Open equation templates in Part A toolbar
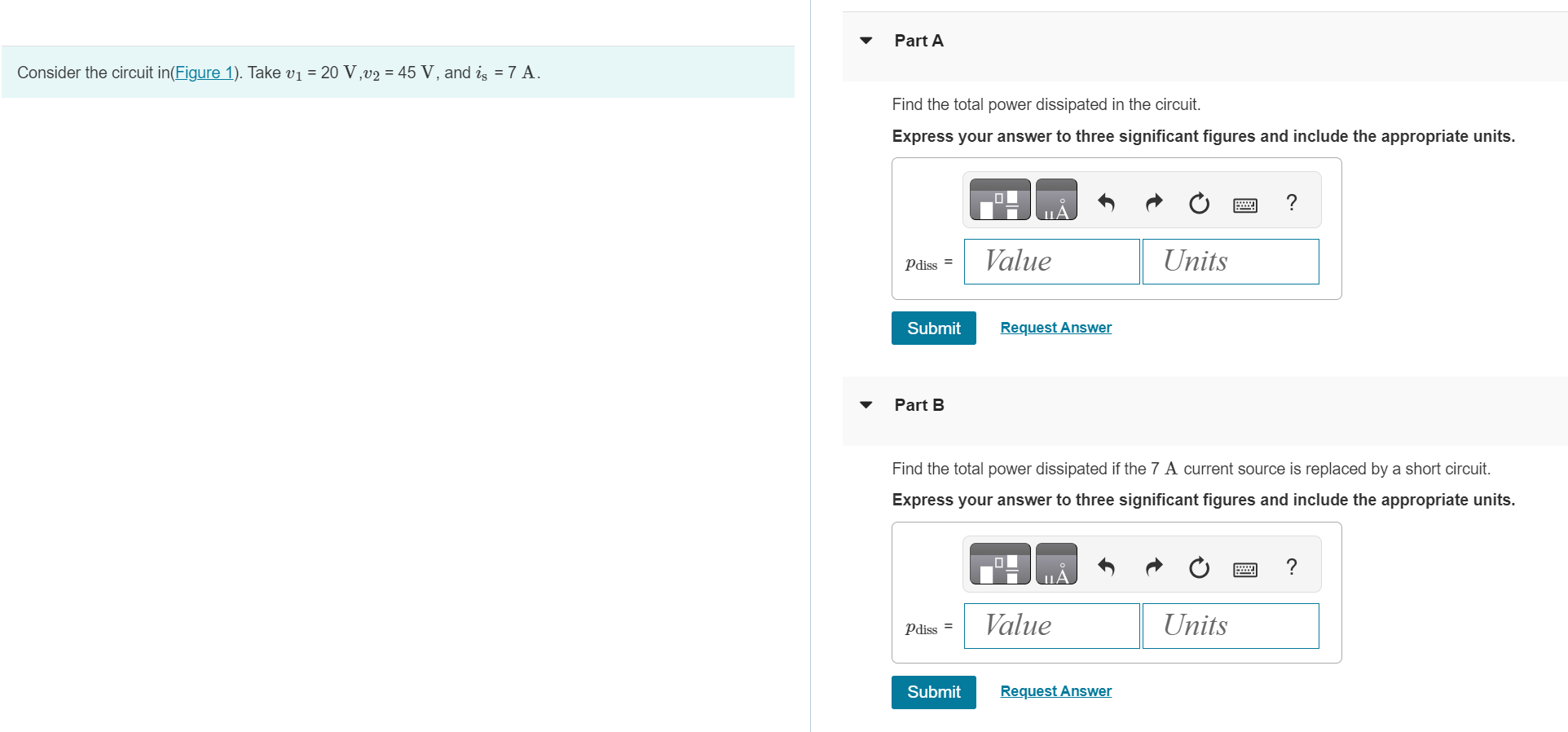 click(x=998, y=199)
